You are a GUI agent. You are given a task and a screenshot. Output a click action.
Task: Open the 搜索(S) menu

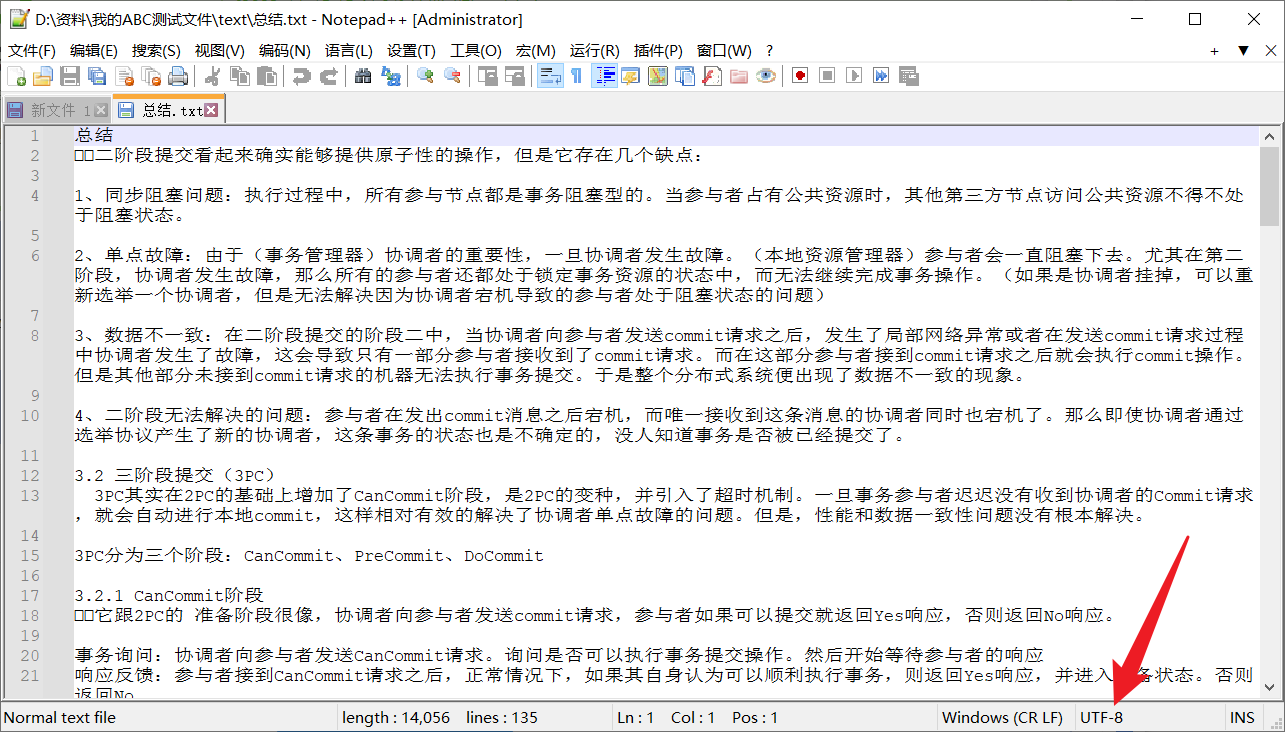click(x=156, y=50)
